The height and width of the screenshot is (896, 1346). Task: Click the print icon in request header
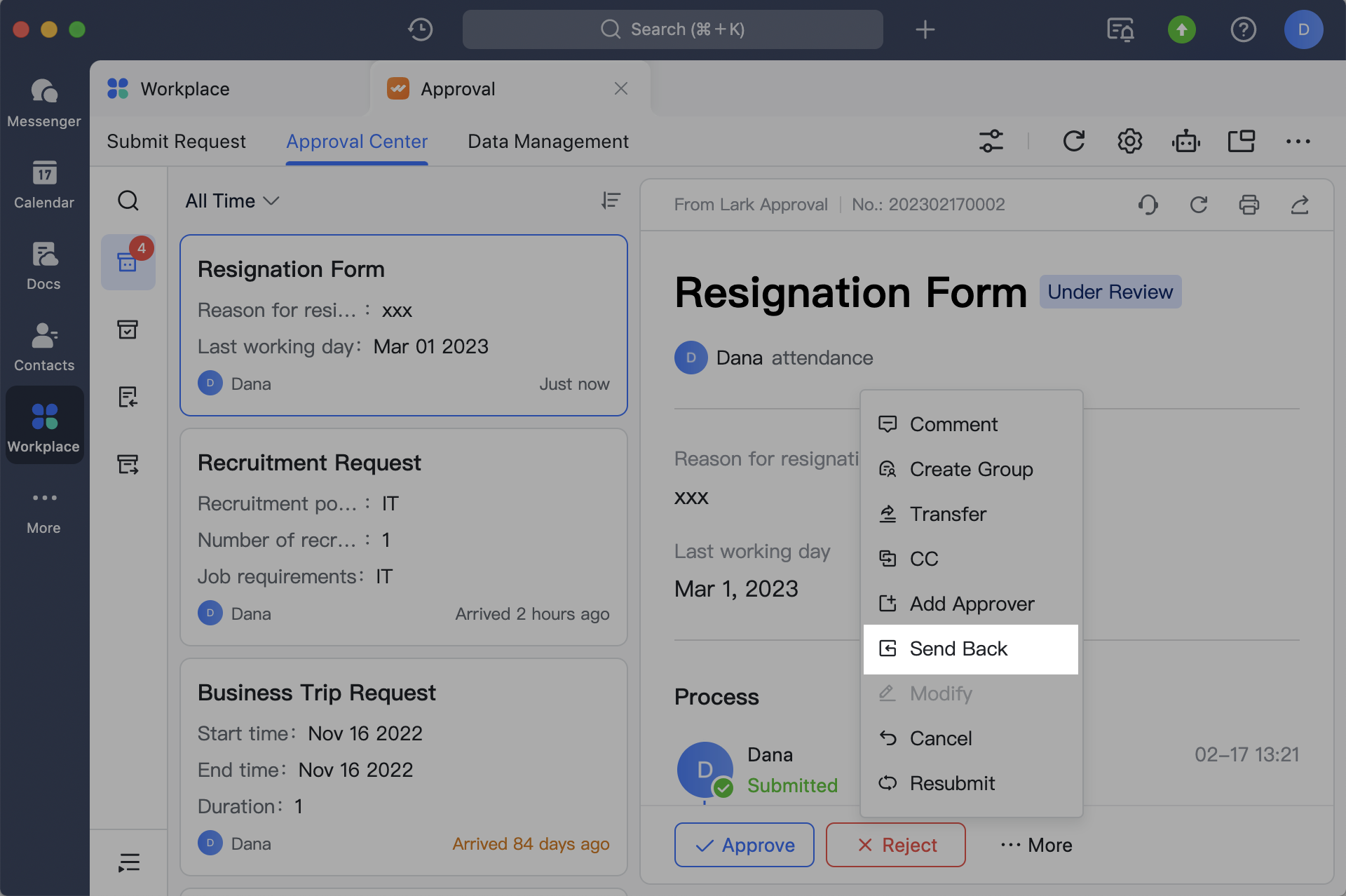[x=1249, y=205]
